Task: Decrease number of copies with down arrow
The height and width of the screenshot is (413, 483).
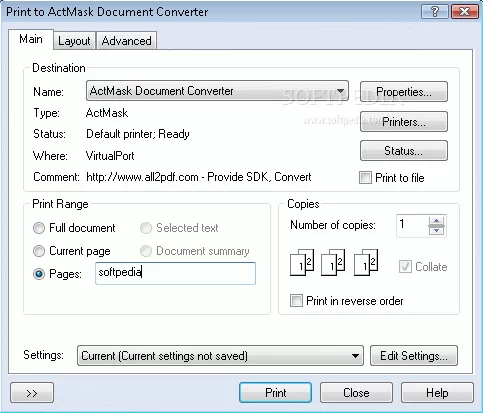Action: pos(437,230)
